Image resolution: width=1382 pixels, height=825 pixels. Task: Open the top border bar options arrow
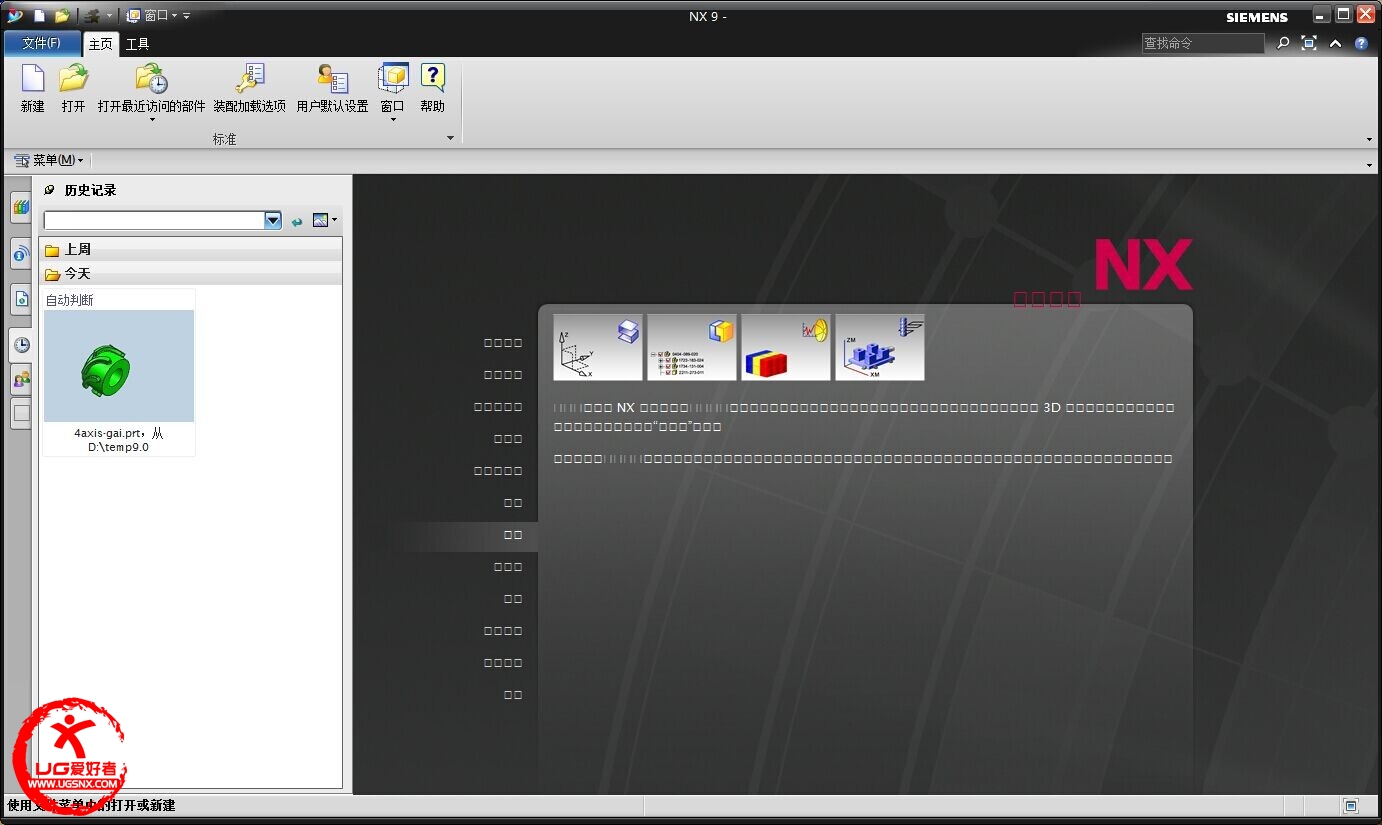click(x=1369, y=164)
